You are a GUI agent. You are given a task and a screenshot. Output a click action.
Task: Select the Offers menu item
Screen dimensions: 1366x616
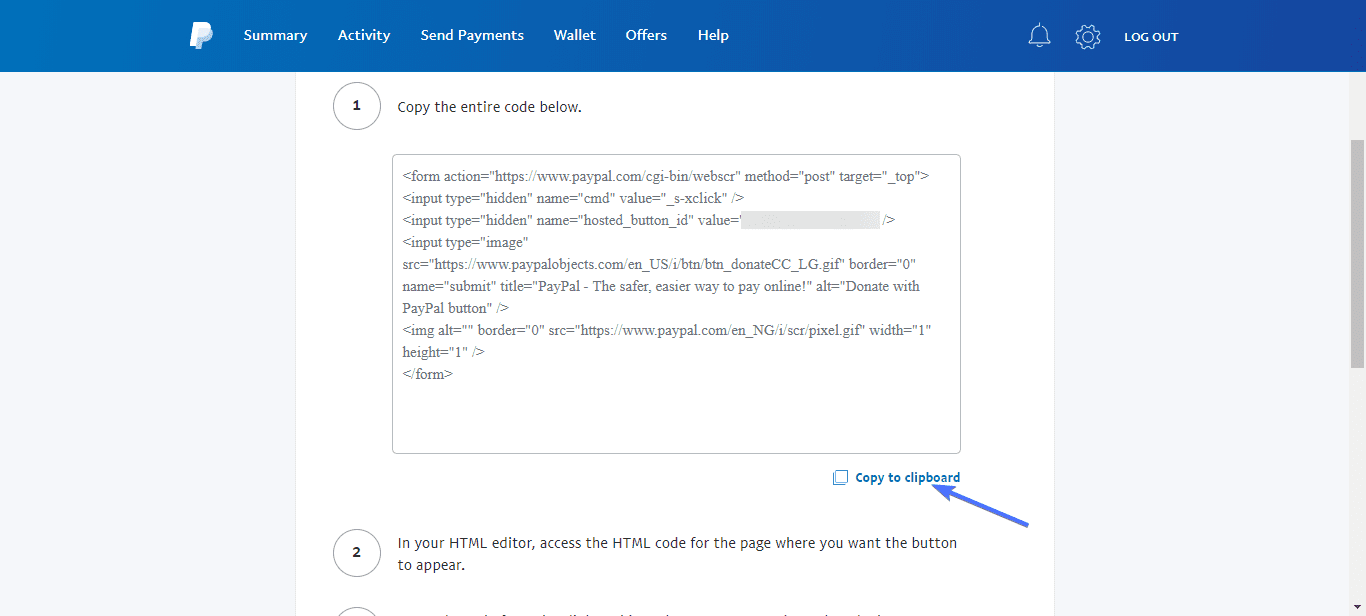point(646,35)
